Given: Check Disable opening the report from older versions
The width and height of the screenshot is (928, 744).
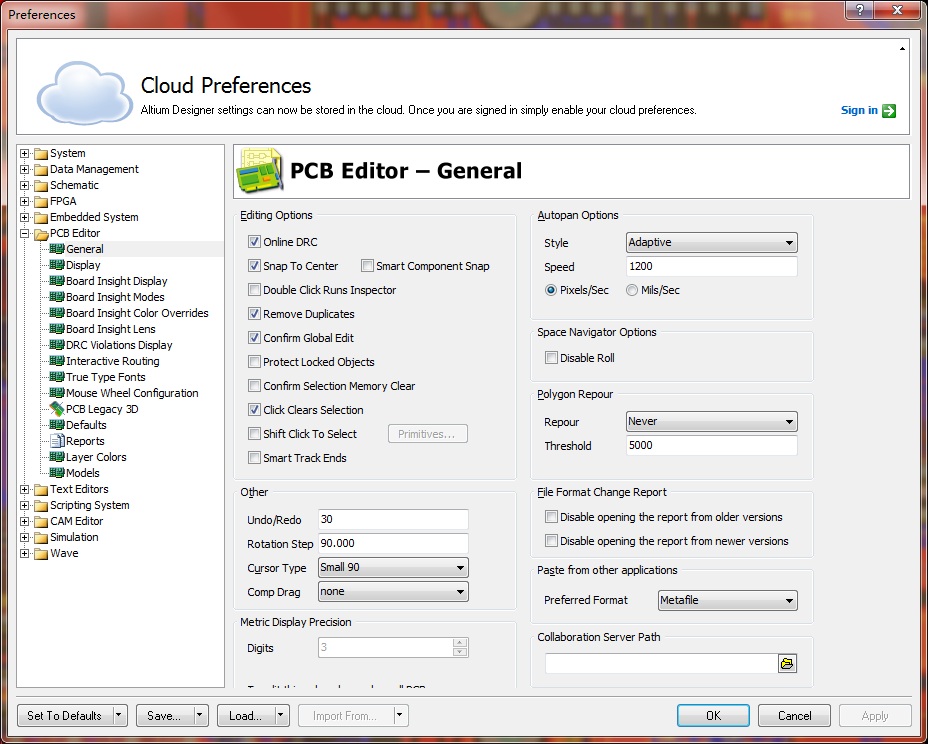Looking at the screenshot, I should pos(552,517).
